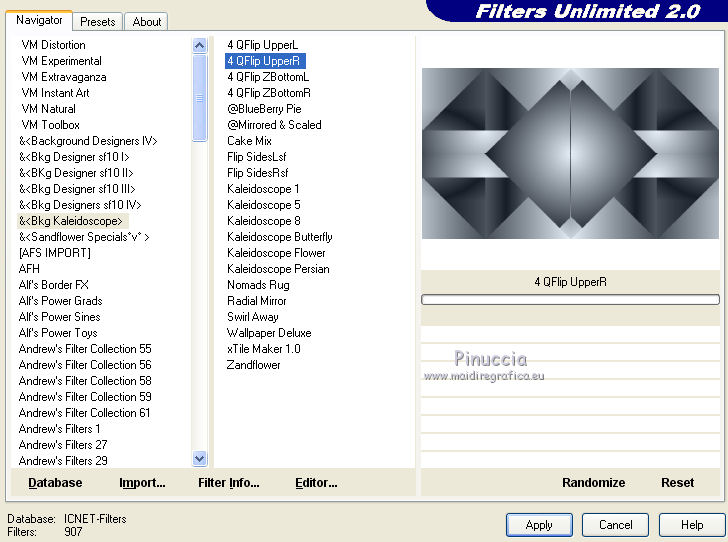This screenshot has height=542, width=728.
Task: Choose the @BlueBerry Pie filter
Action: click(264, 109)
